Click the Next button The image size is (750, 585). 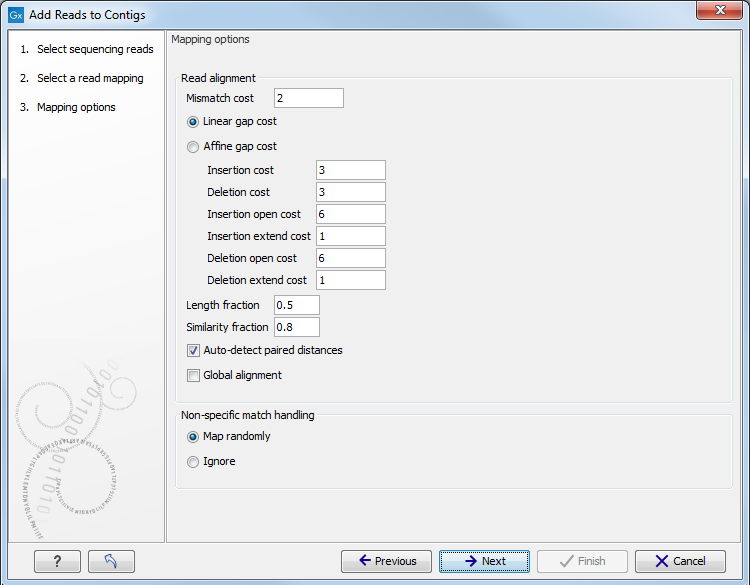(x=485, y=561)
